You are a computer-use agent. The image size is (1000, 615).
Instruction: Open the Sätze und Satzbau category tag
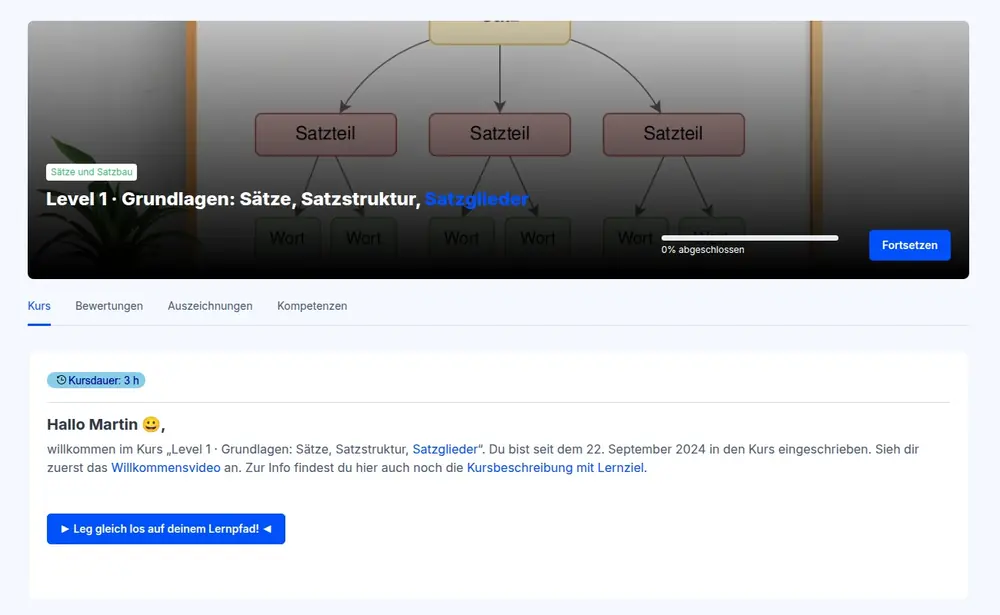point(91,172)
